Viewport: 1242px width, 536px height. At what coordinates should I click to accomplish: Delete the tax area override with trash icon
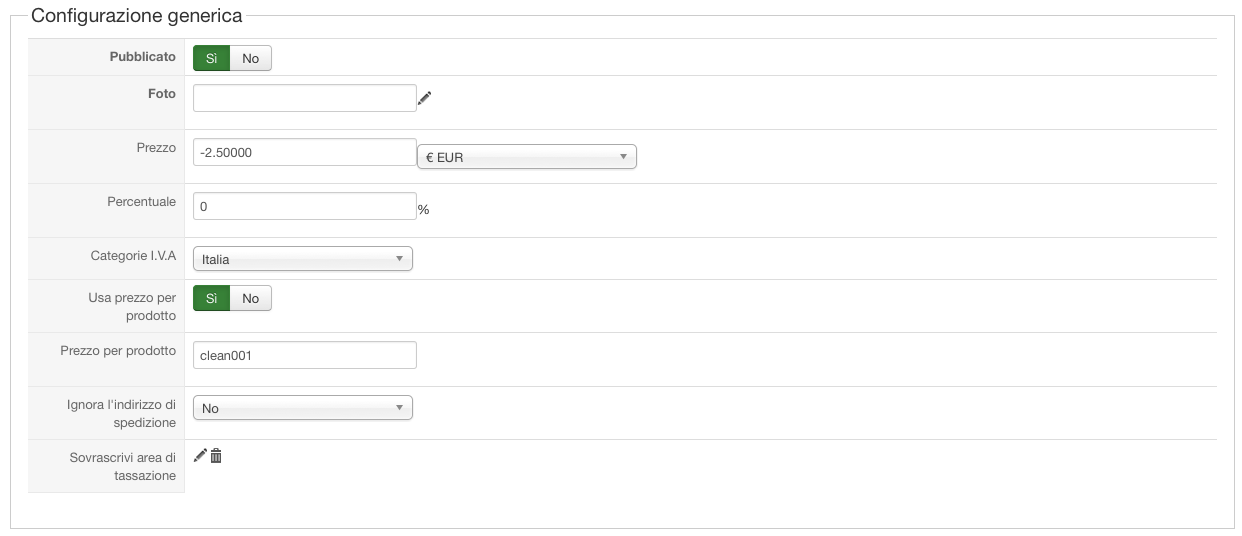click(216, 456)
